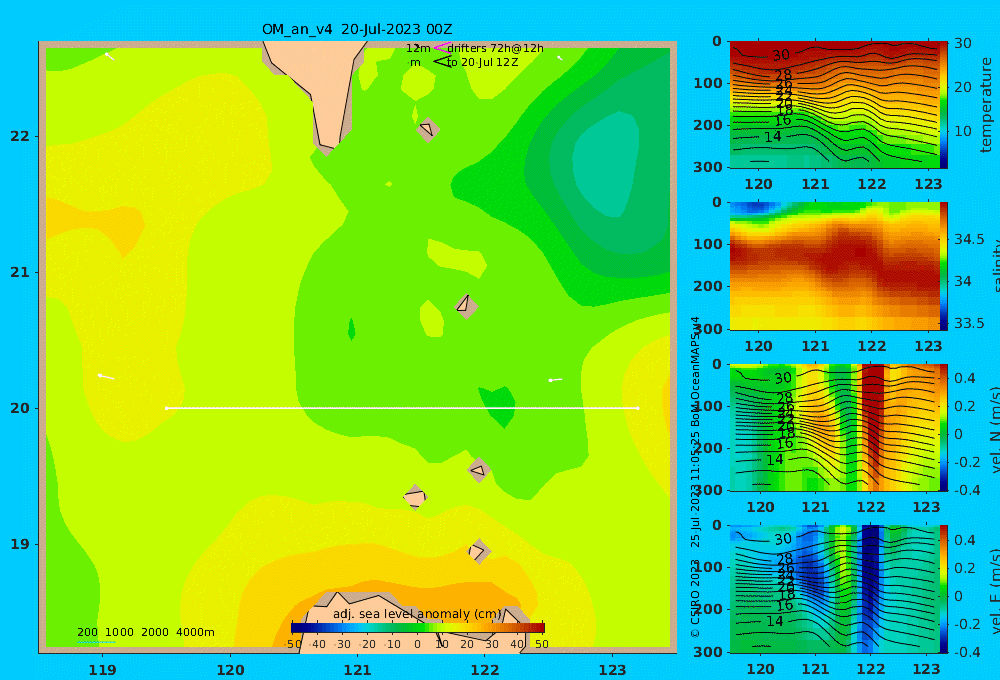Click the '19' latitude tick on the main map
Image resolution: width=1000 pixels, height=680 pixels.
click(x=20, y=544)
